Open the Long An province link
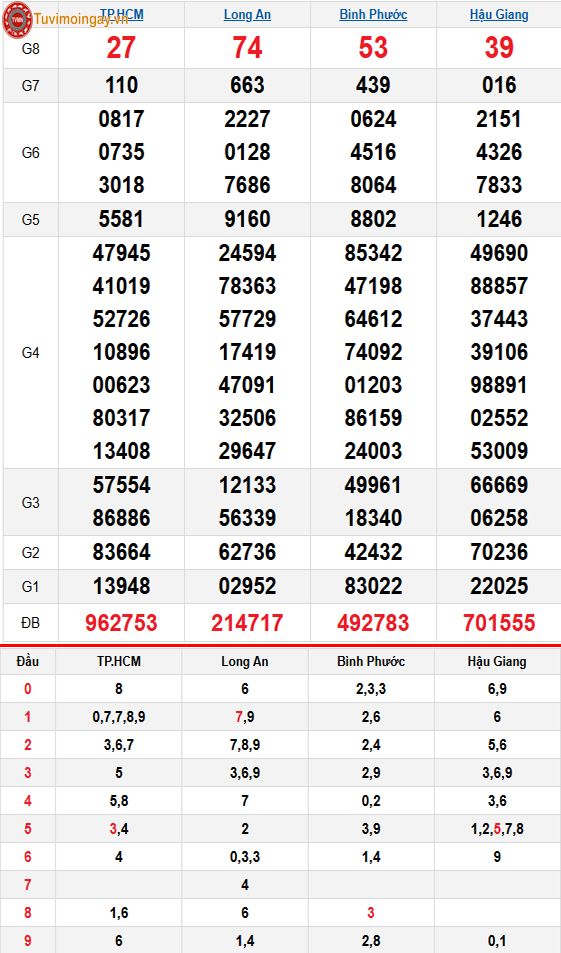 click(x=247, y=15)
